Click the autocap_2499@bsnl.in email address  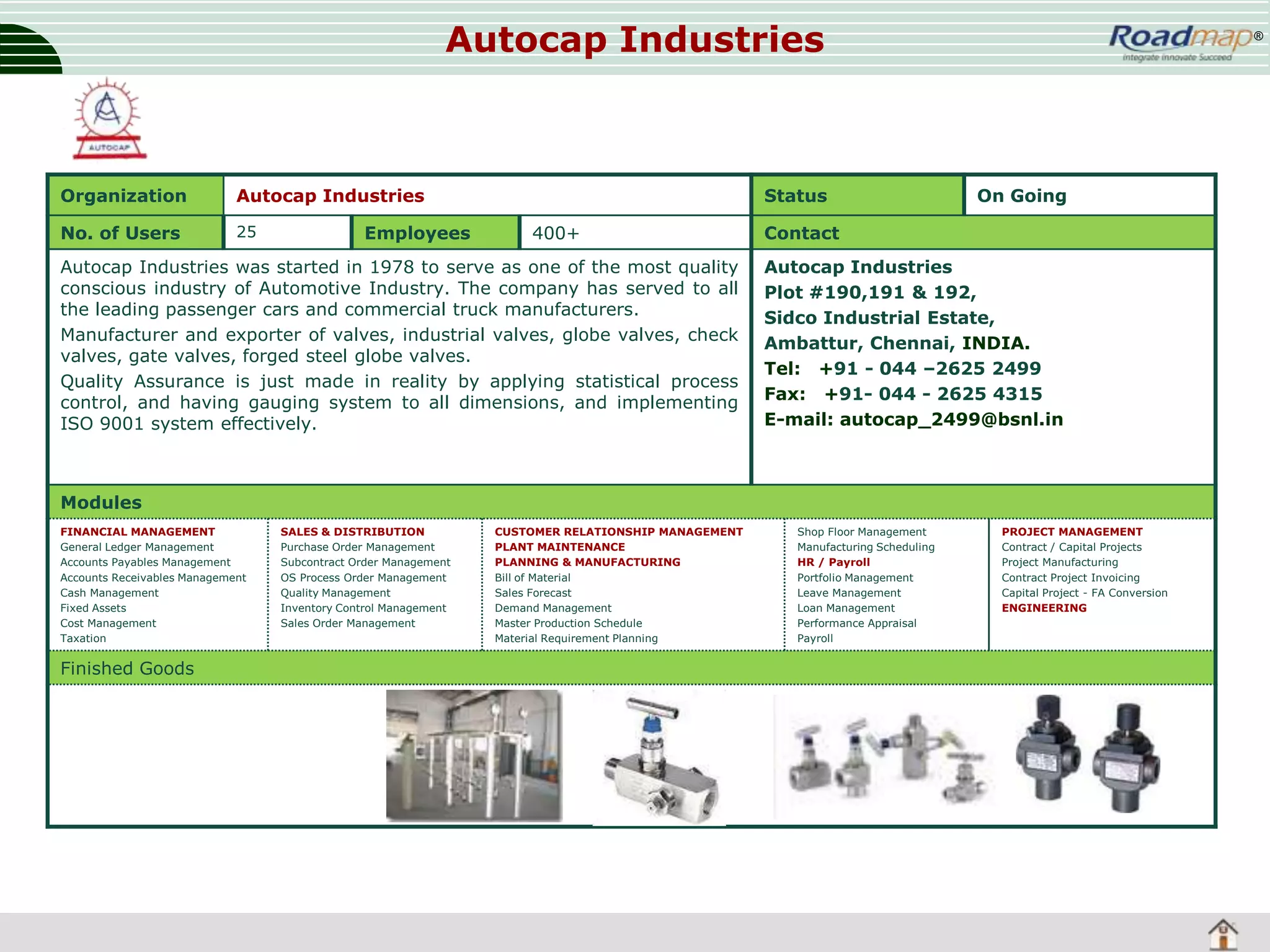coord(951,420)
